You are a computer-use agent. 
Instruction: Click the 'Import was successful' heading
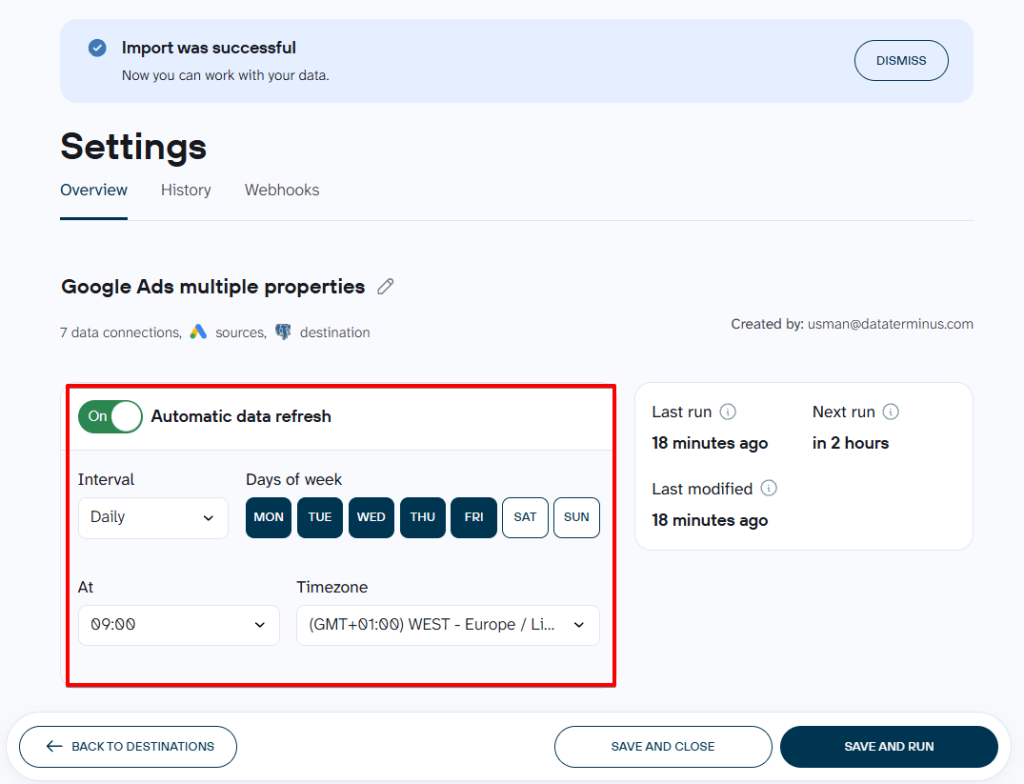point(209,48)
